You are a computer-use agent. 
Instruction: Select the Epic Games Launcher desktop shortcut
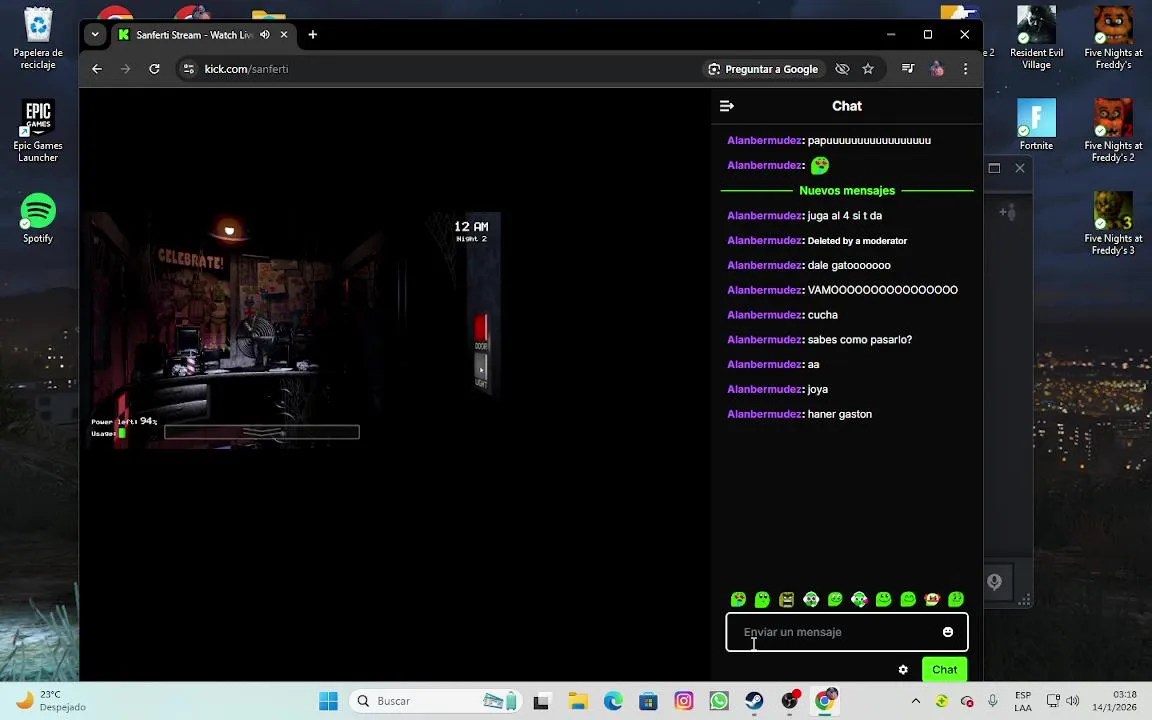coord(37,131)
